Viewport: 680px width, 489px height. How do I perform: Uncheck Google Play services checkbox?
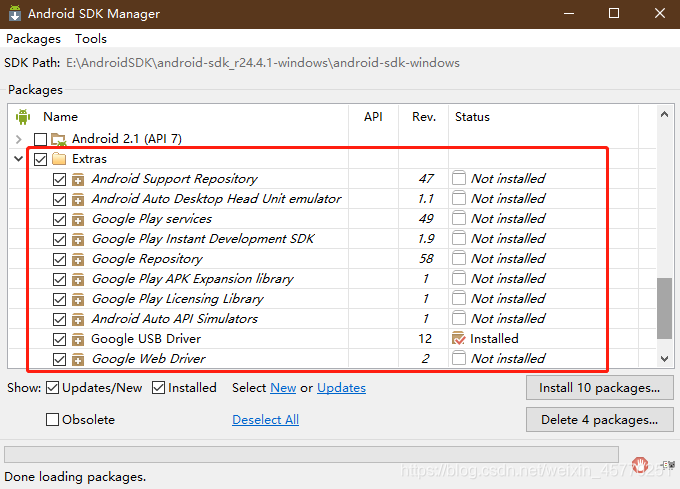tap(59, 219)
